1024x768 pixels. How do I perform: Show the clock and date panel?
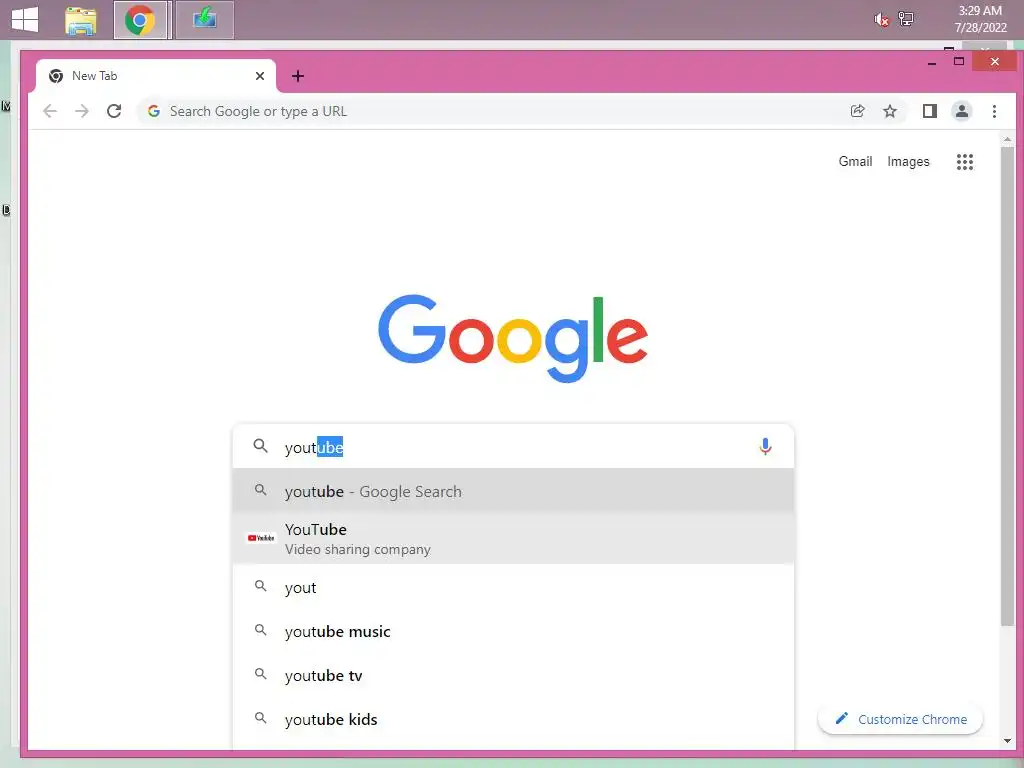(980, 19)
